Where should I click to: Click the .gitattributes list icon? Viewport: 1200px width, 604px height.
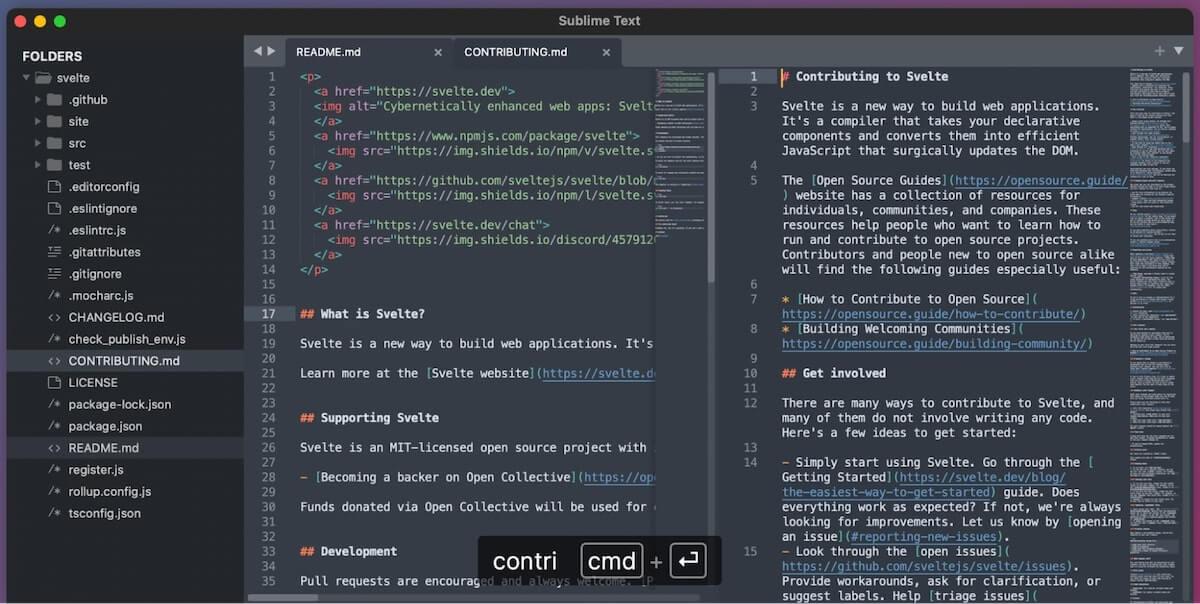[54, 252]
